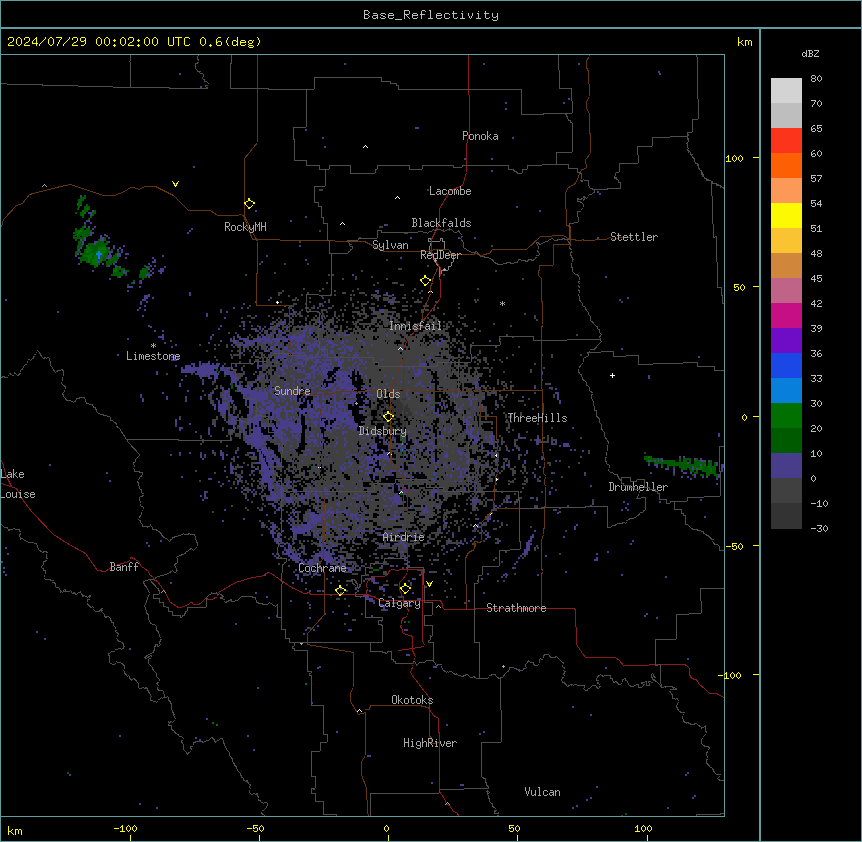Viewport: 862px width, 842px height.
Task: Click the 57 value in the dBZ legend
Action: [x=816, y=178]
